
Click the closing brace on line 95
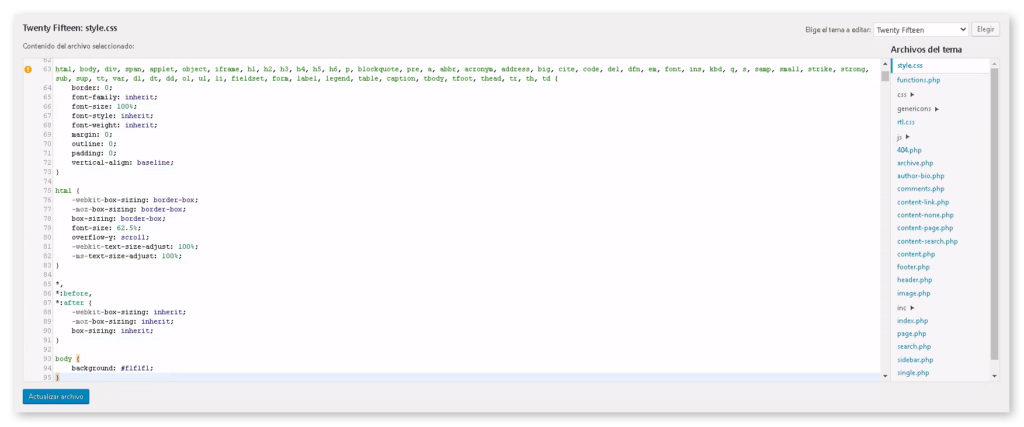(x=57, y=377)
